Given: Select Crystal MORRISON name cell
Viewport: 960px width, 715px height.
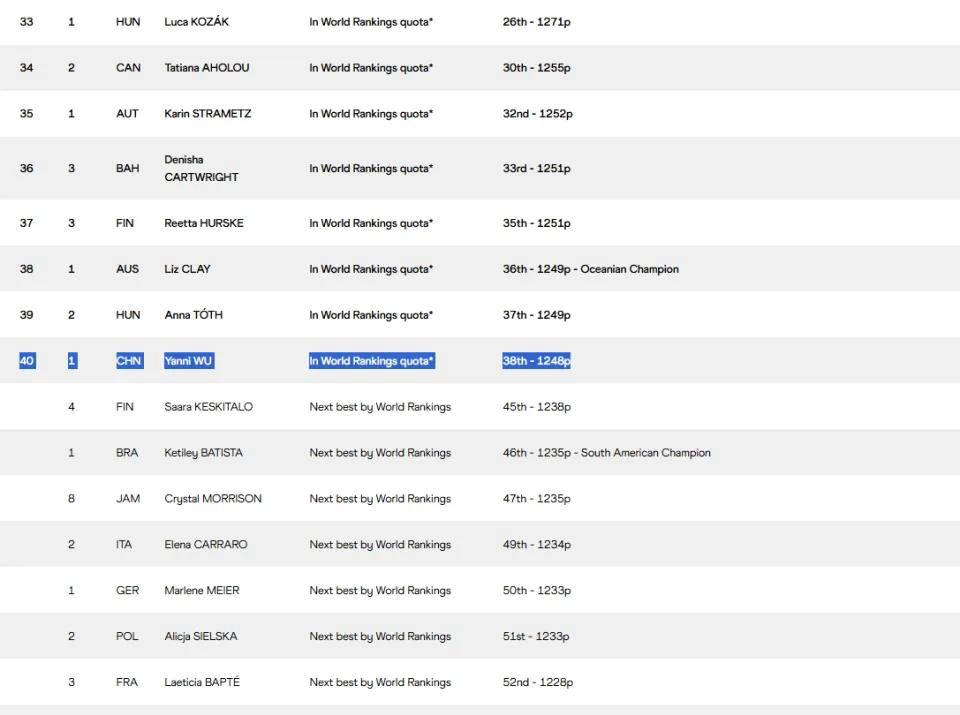Looking at the screenshot, I should pos(213,499).
